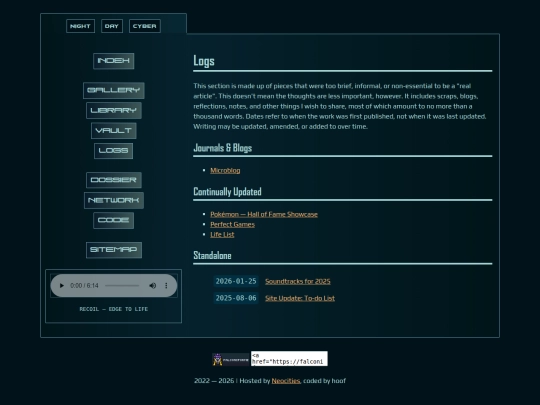Click the audio progress slider
The width and height of the screenshot is (540, 405).
(122, 285)
